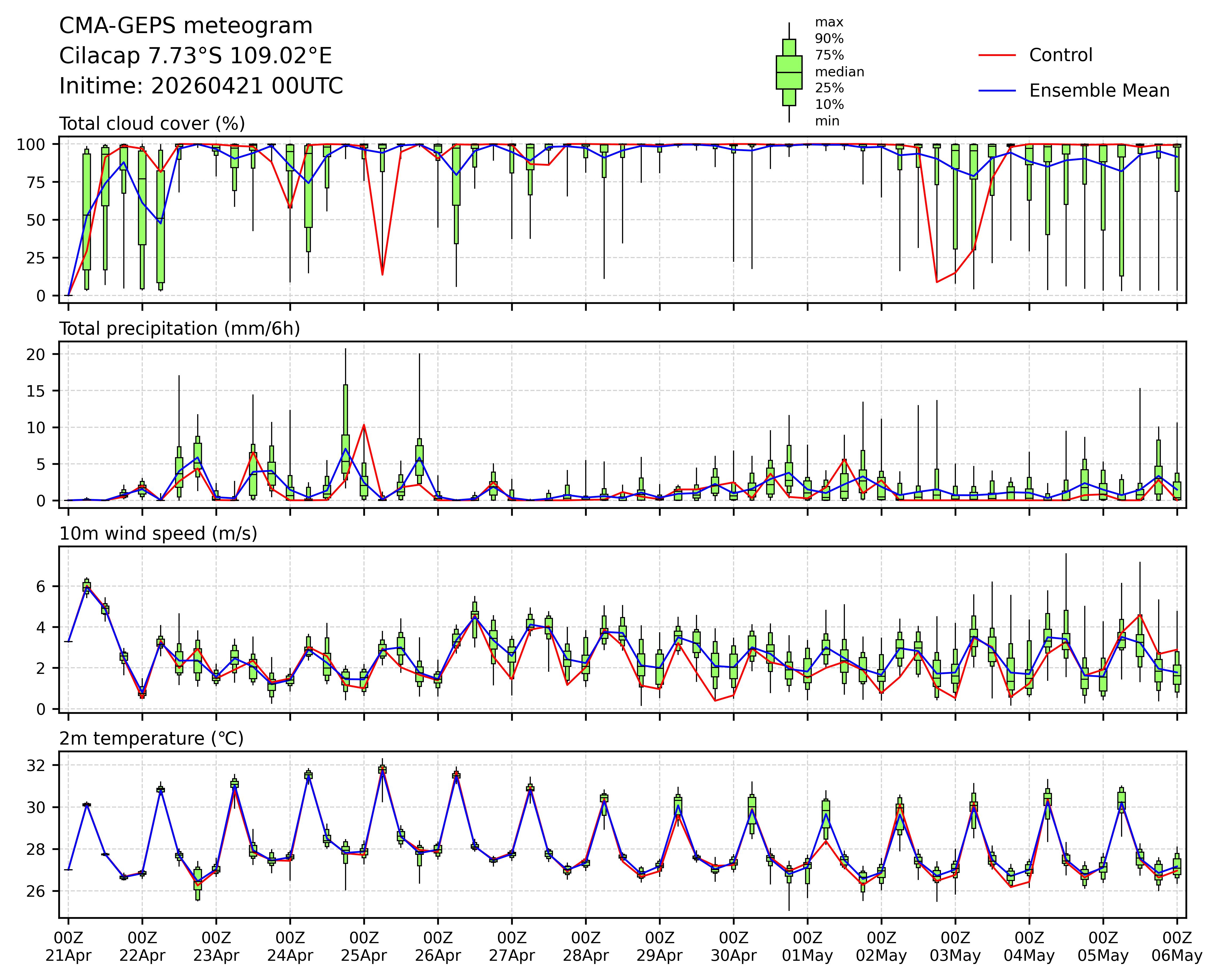Screen dimensions: 1219x980
Task: Click the '00Z 06May' x-axis tick label
Action: point(1177,947)
